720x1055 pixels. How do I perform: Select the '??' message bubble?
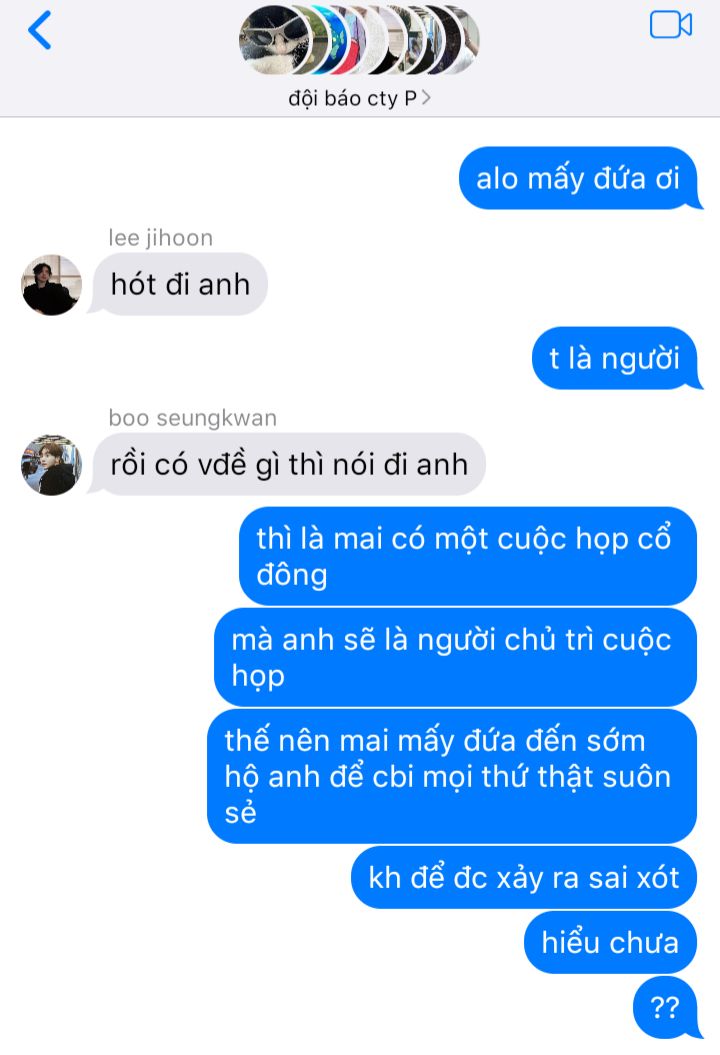[665, 1007]
